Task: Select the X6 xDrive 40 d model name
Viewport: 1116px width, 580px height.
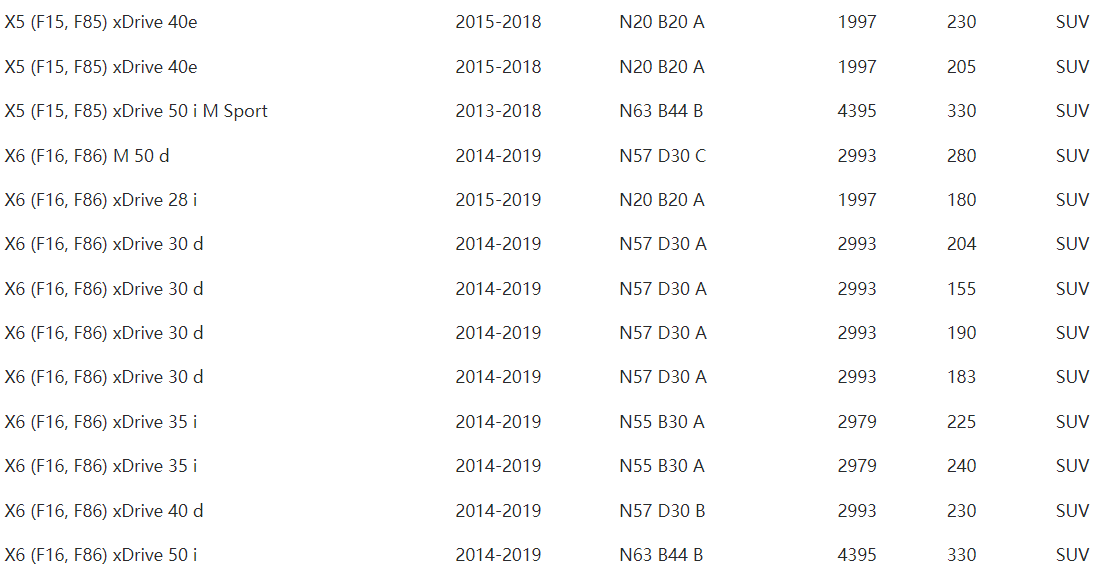Action: point(104,511)
